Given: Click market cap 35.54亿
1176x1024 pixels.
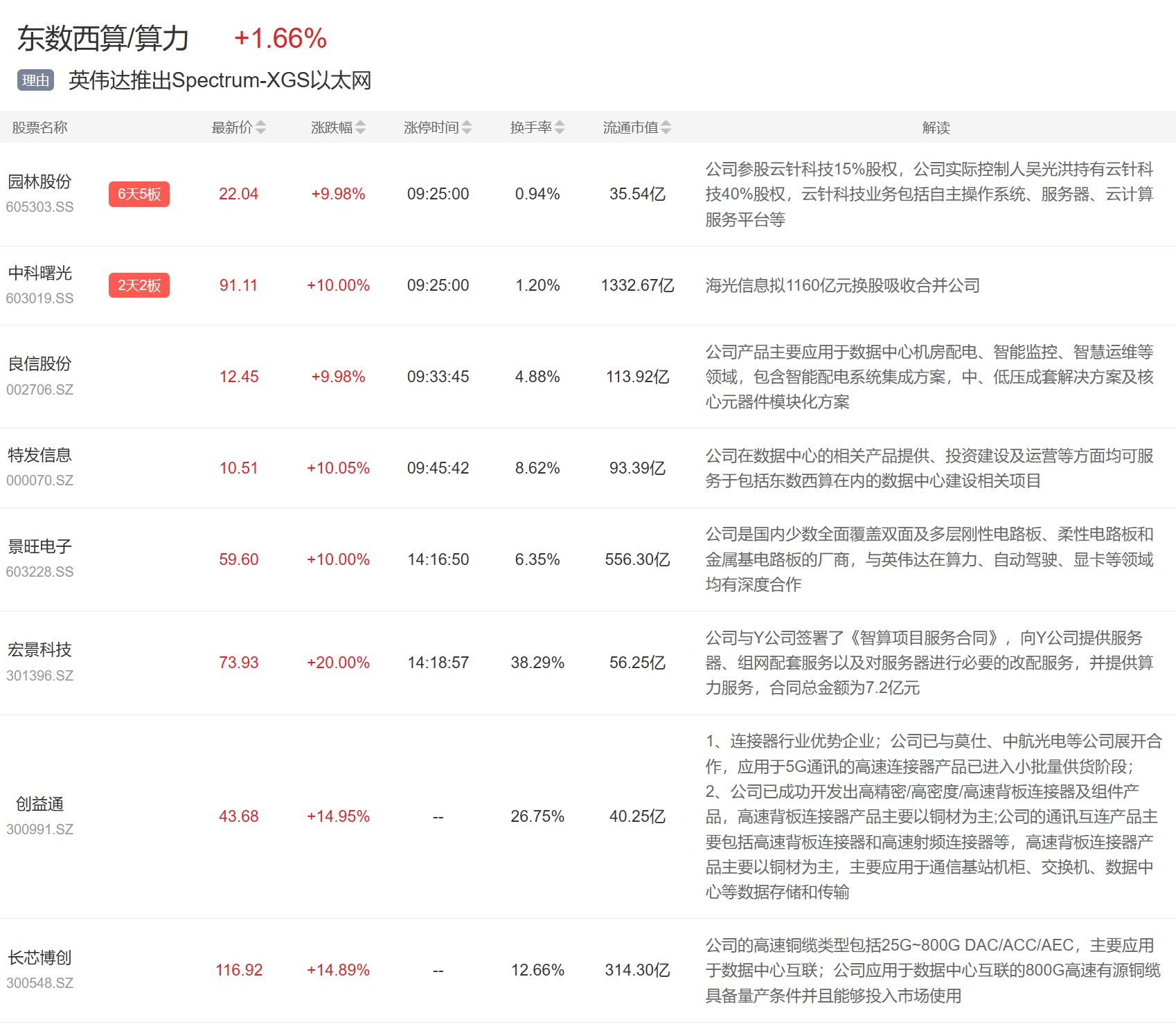Looking at the screenshot, I should click(637, 194).
